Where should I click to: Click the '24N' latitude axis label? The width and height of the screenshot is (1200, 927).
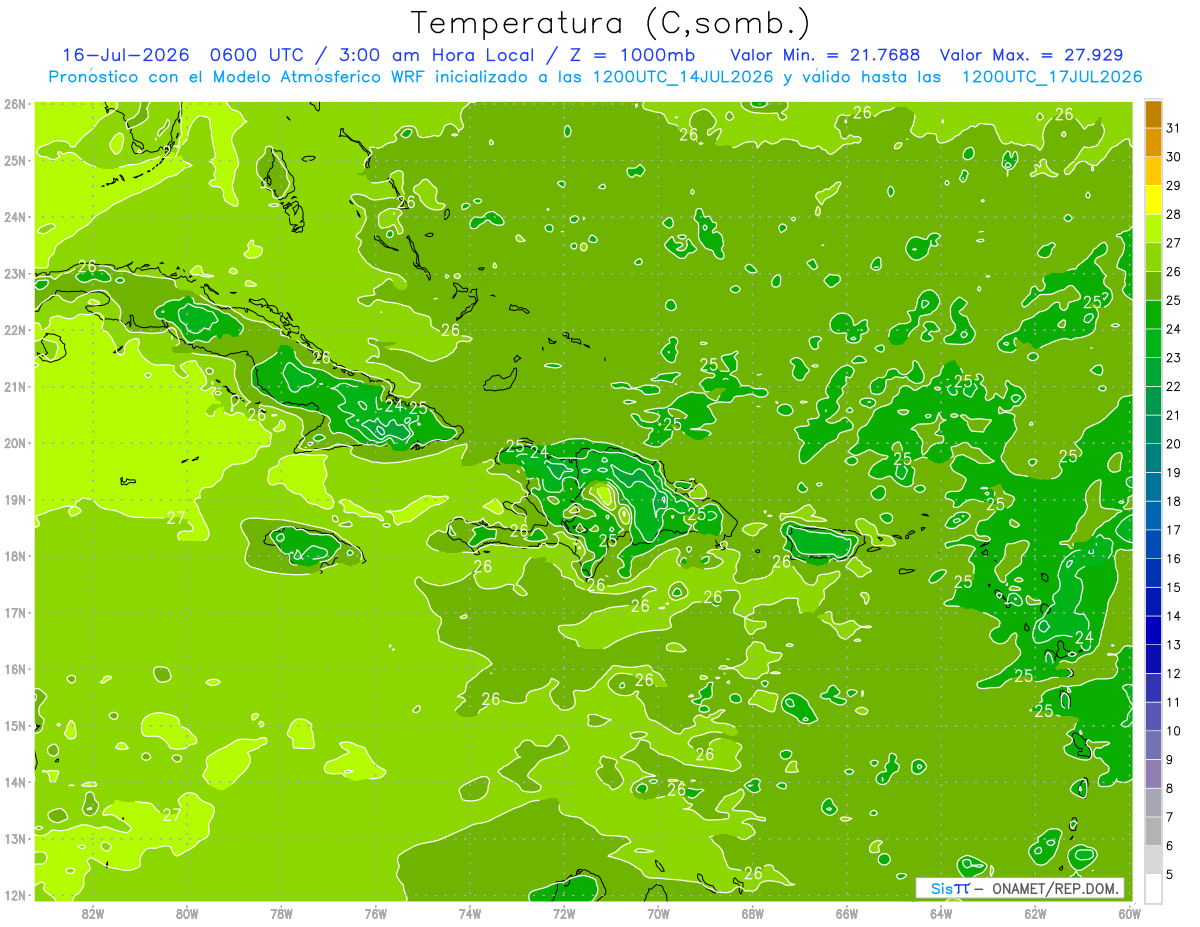14,217
